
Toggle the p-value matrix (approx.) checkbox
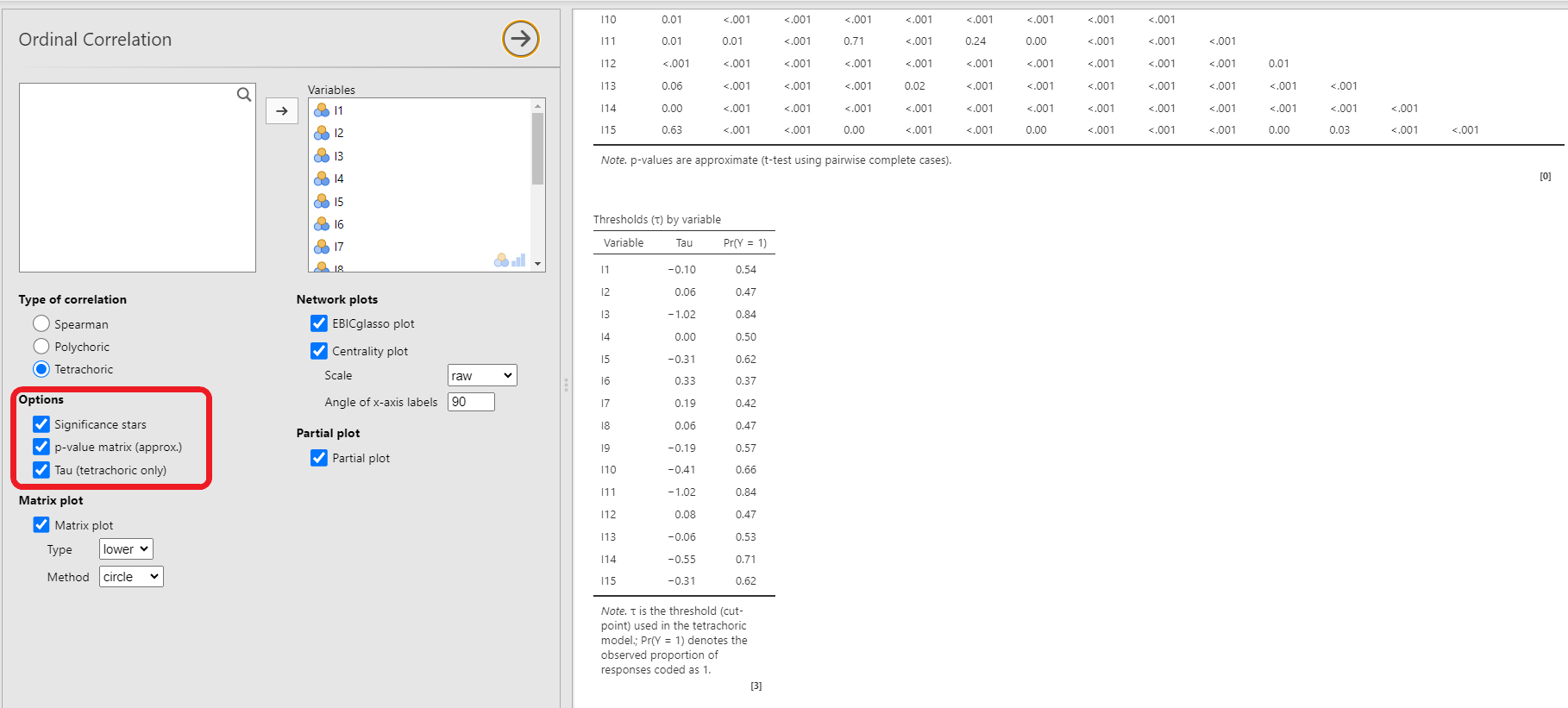pyautogui.click(x=41, y=447)
